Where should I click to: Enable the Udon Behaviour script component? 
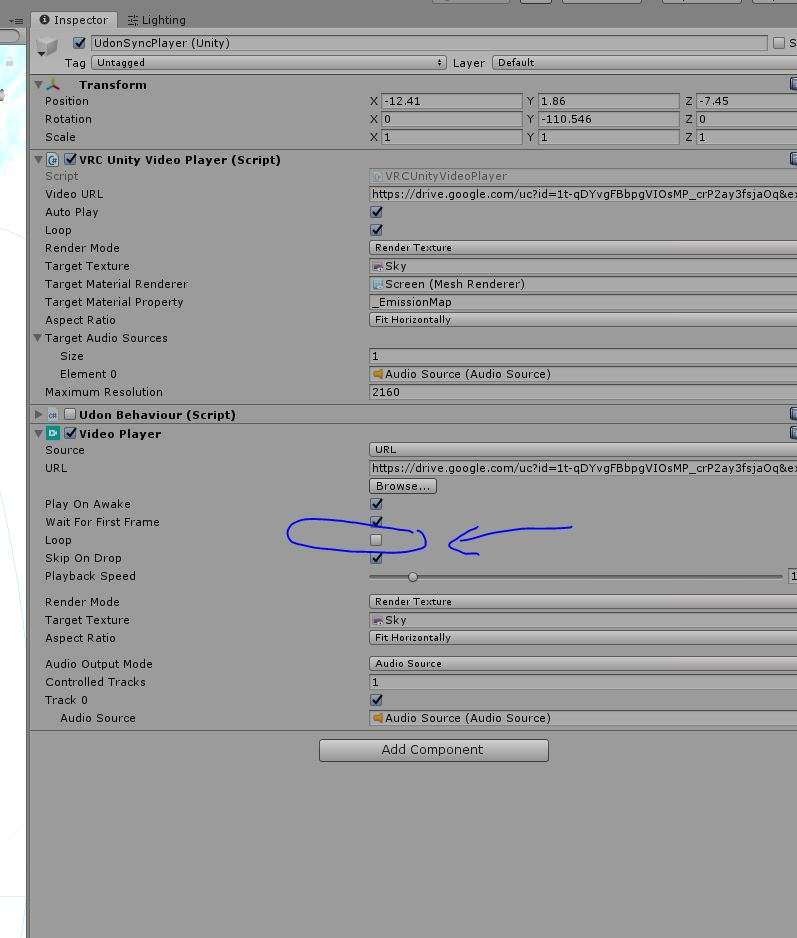(70, 415)
